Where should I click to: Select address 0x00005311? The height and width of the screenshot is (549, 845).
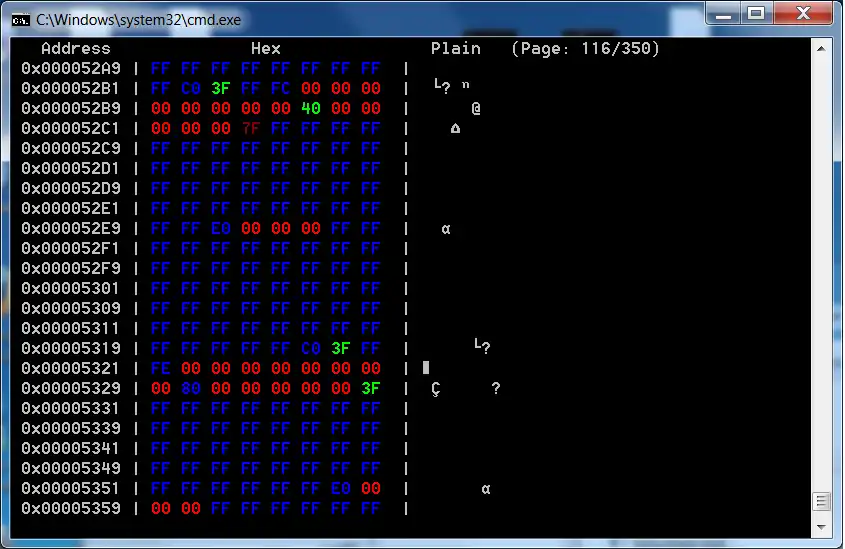tap(71, 328)
